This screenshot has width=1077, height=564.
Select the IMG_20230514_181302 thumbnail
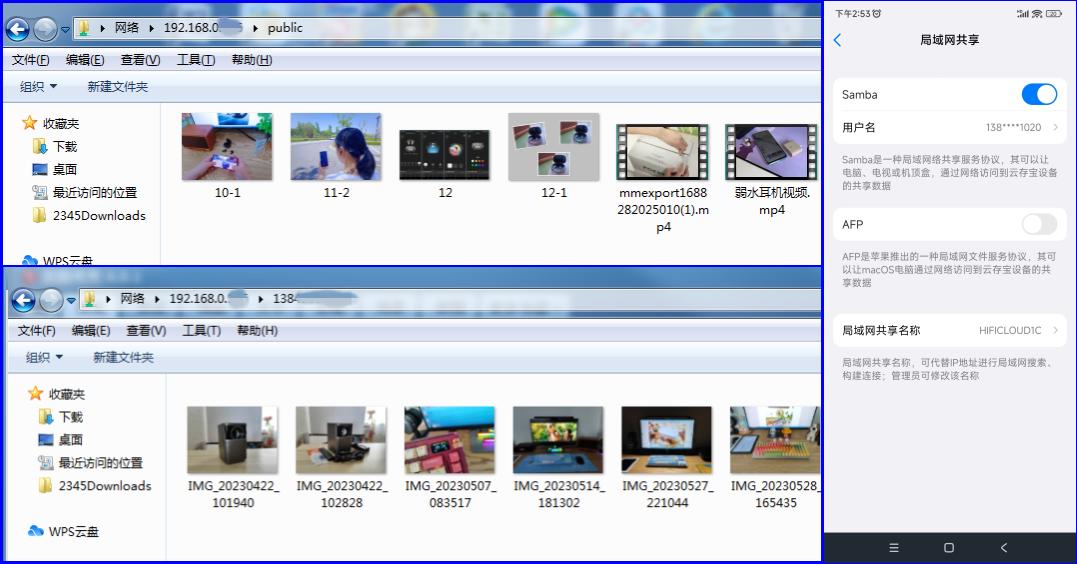[x=558, y=440]
